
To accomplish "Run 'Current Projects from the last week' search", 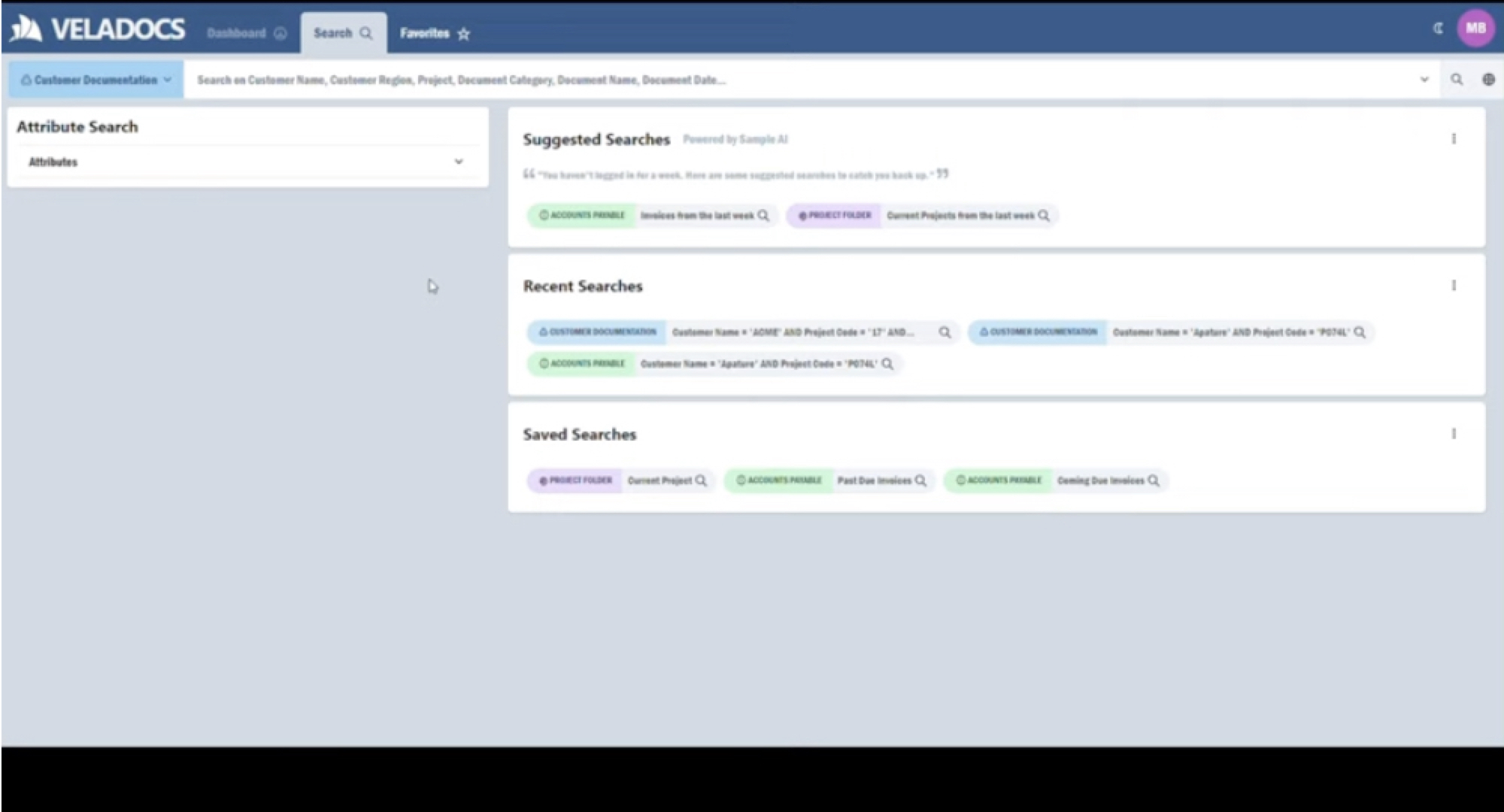I will coord(966,216).
